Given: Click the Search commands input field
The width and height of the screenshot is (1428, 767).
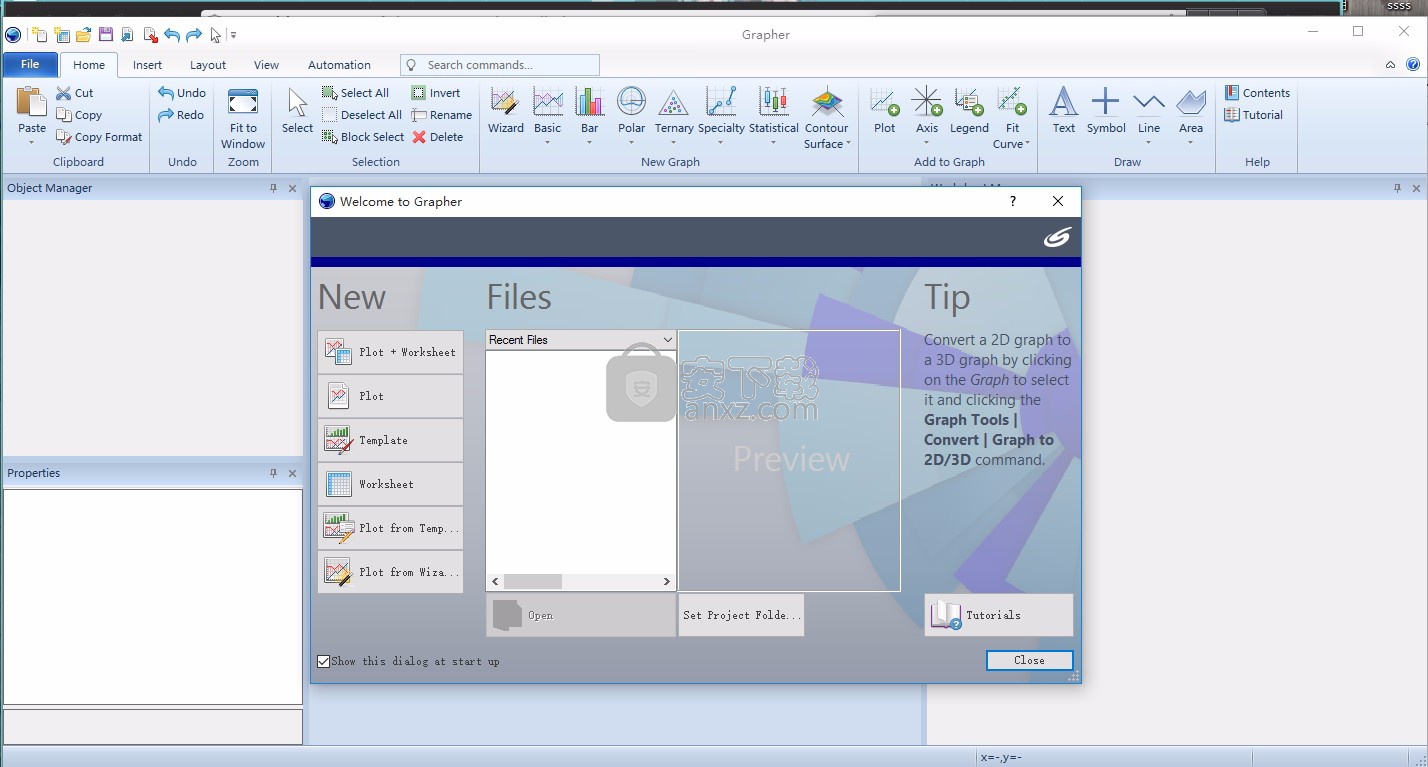Looking at the screenshot, I should pos(500,65).
